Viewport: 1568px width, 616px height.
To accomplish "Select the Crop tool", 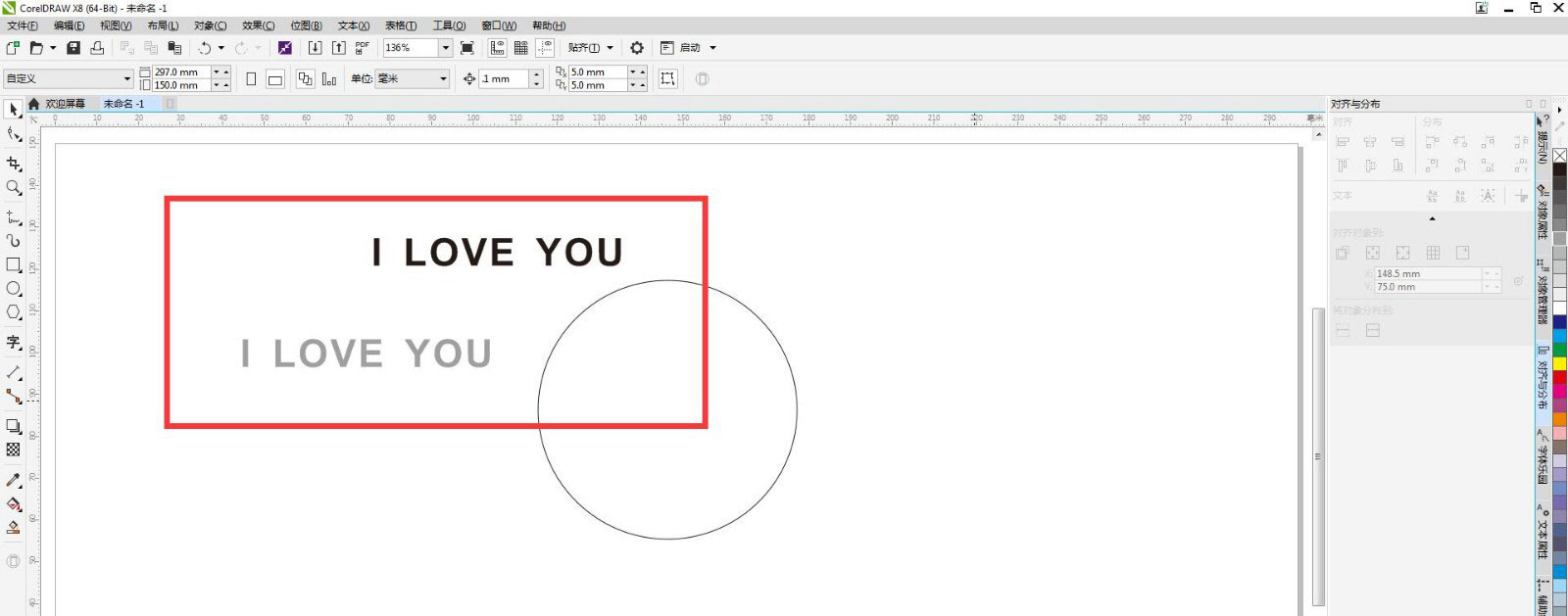I will (14, 164).
